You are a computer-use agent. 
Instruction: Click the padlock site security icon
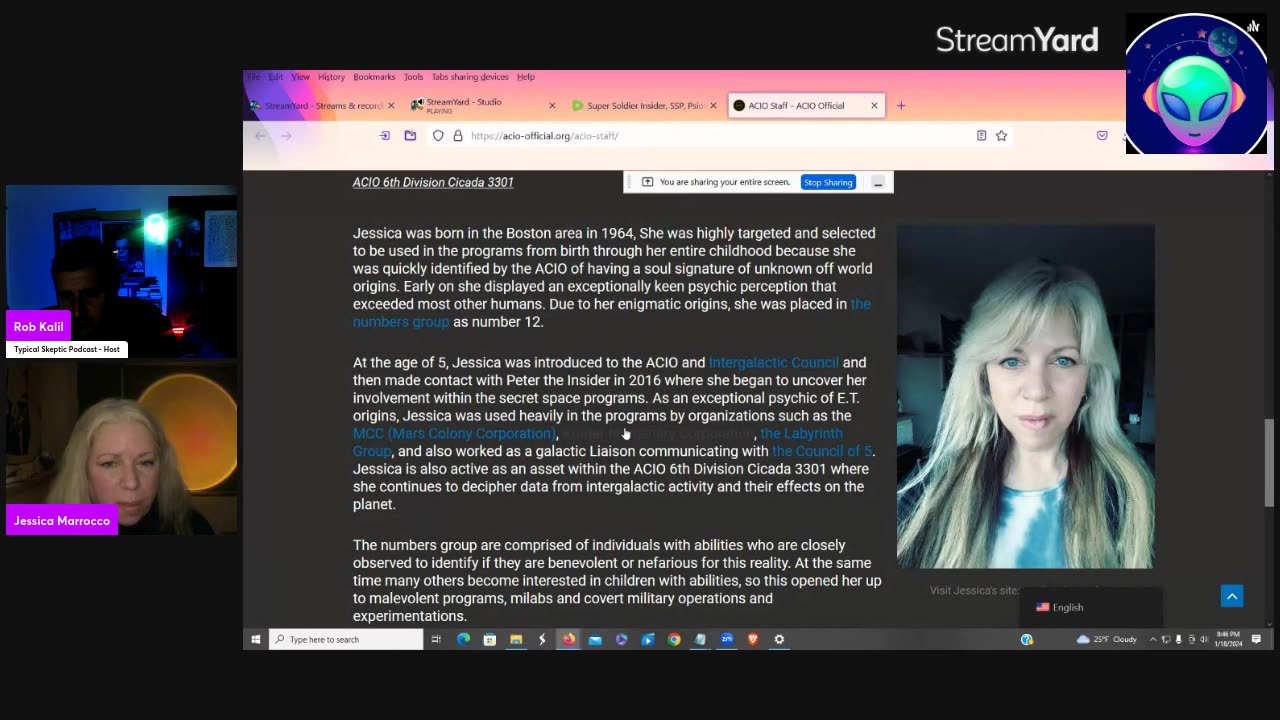[457, 135]
